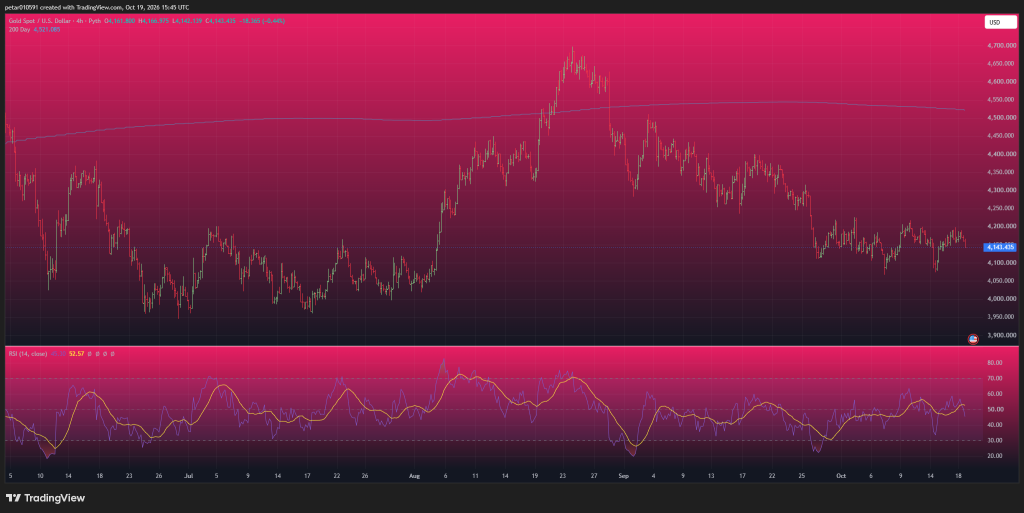Select the Gold Spot / U.S. Dollar title

tap(39, 21)
